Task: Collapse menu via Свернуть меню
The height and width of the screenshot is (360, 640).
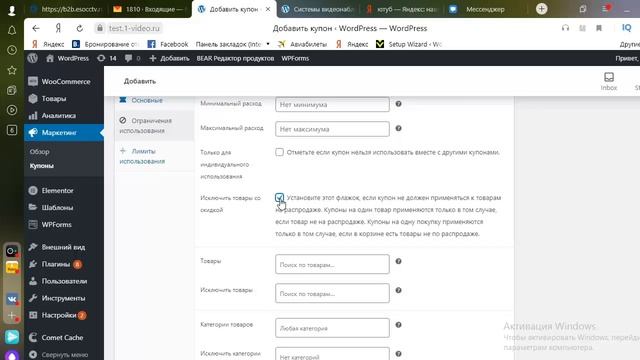Action: (64, 354)
